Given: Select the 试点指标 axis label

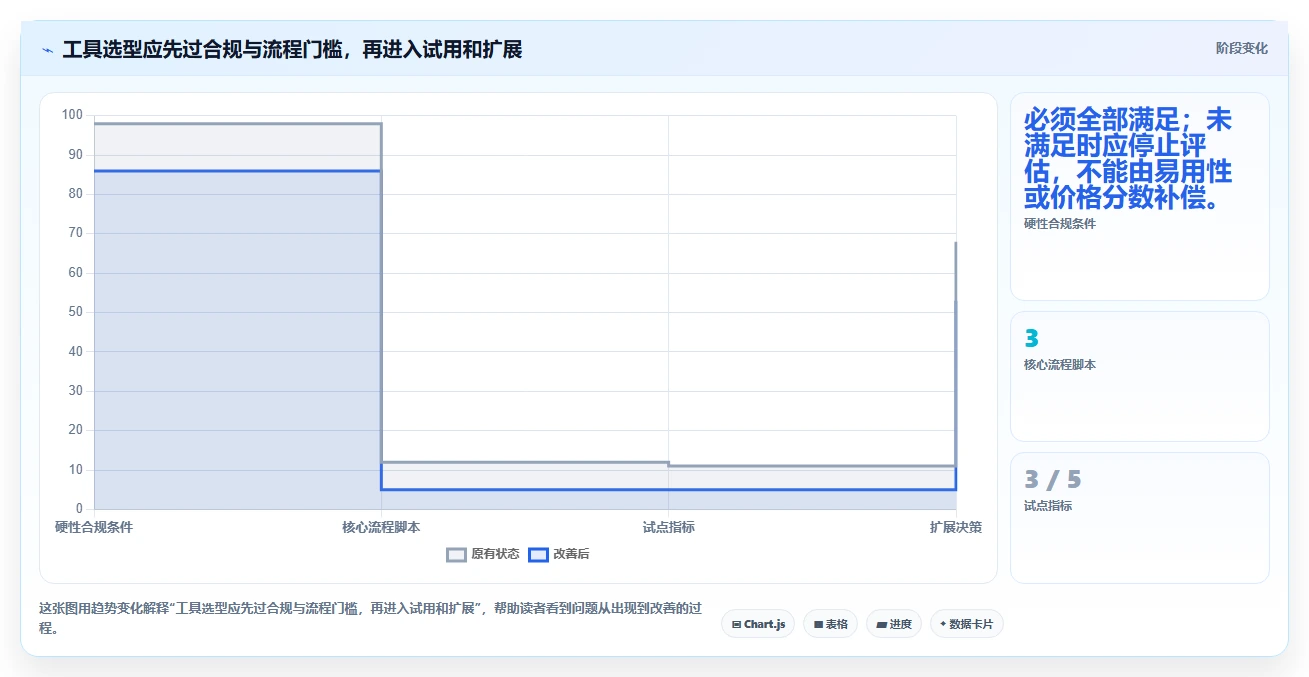Looking at the screenshot, I should pos(668,527).
